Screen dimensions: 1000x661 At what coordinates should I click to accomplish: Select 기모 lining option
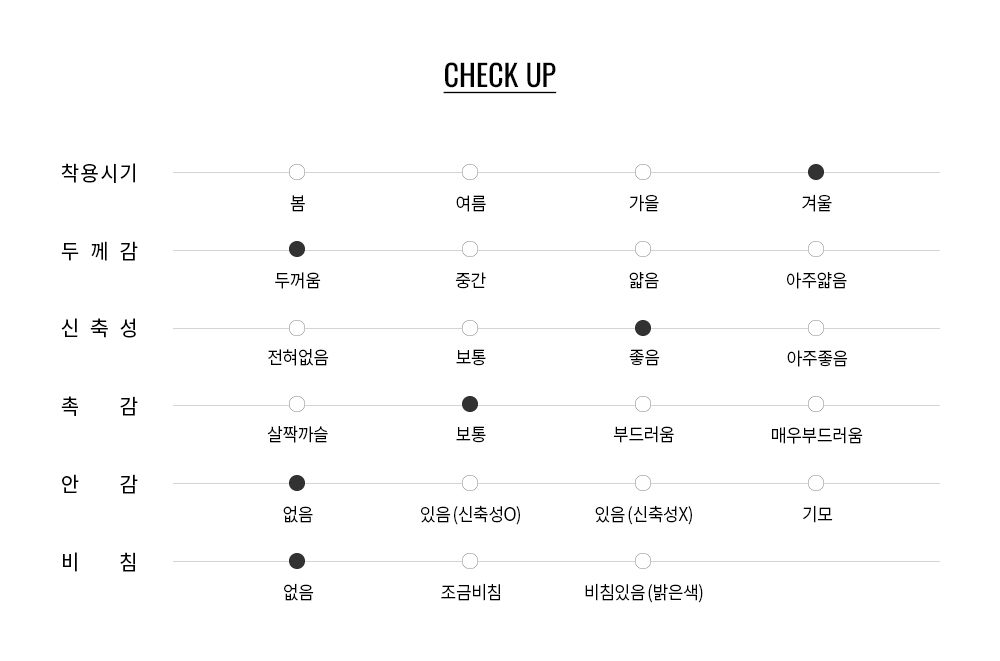pos(816,483)
